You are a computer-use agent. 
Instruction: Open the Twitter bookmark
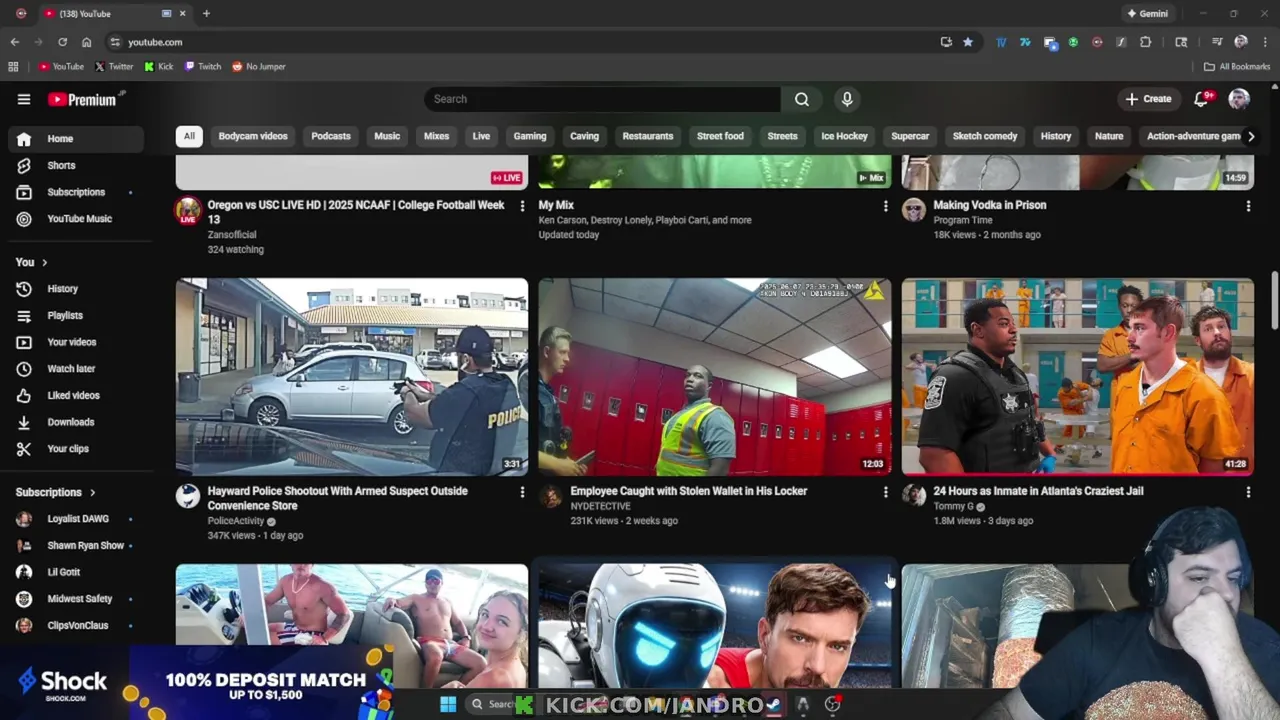coord(114,66)
